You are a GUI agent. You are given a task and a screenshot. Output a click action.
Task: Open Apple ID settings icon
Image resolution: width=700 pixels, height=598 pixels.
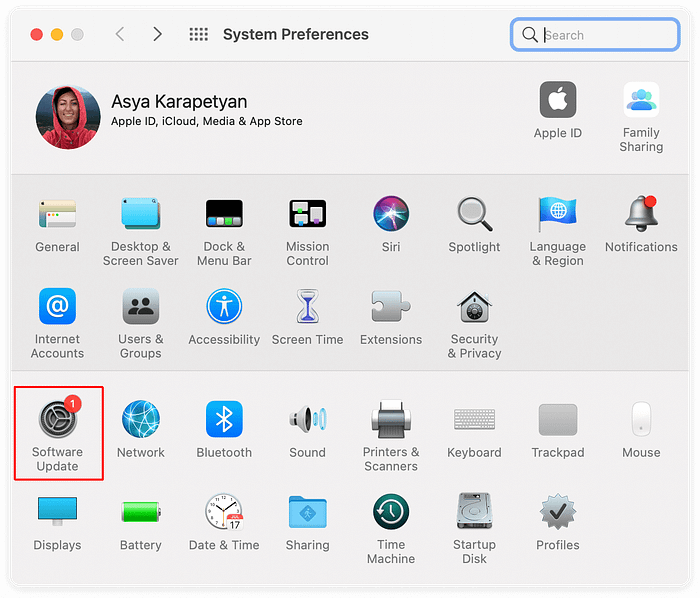coord(558,100)
